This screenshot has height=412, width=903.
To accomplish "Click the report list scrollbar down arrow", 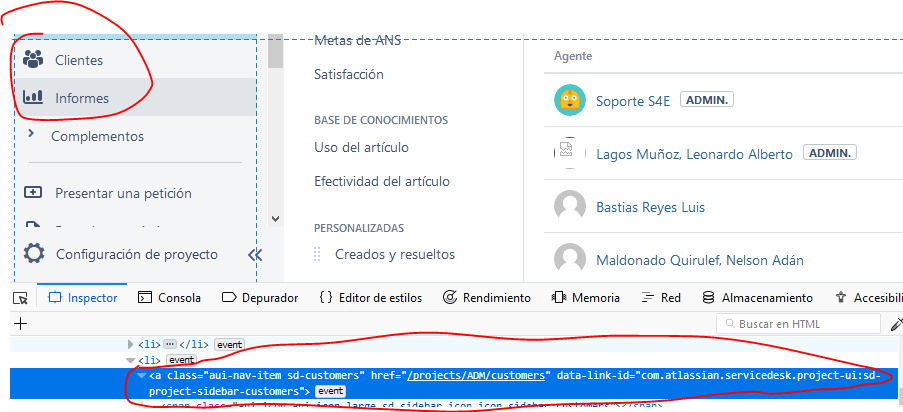I will 275,218.
